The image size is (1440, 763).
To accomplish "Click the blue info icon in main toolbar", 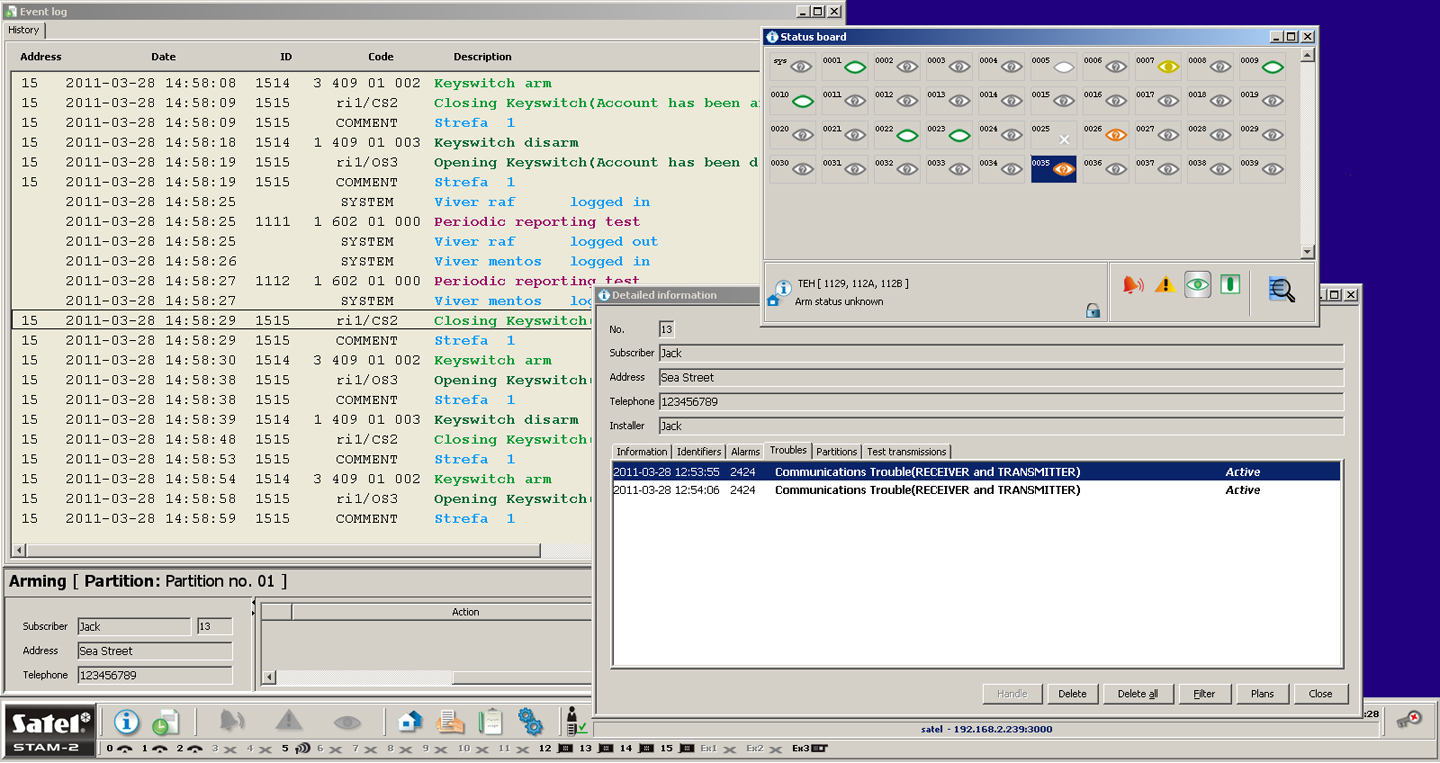I will point(126,721).
